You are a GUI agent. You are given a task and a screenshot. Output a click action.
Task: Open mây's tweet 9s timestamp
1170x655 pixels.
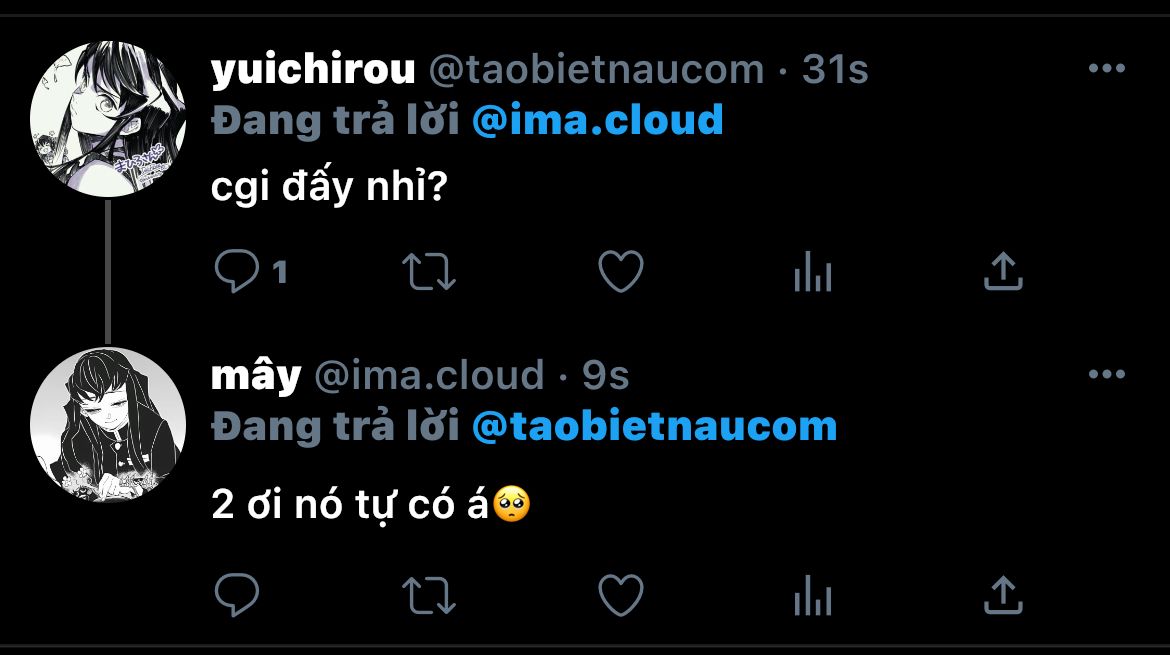coord(606,376)
